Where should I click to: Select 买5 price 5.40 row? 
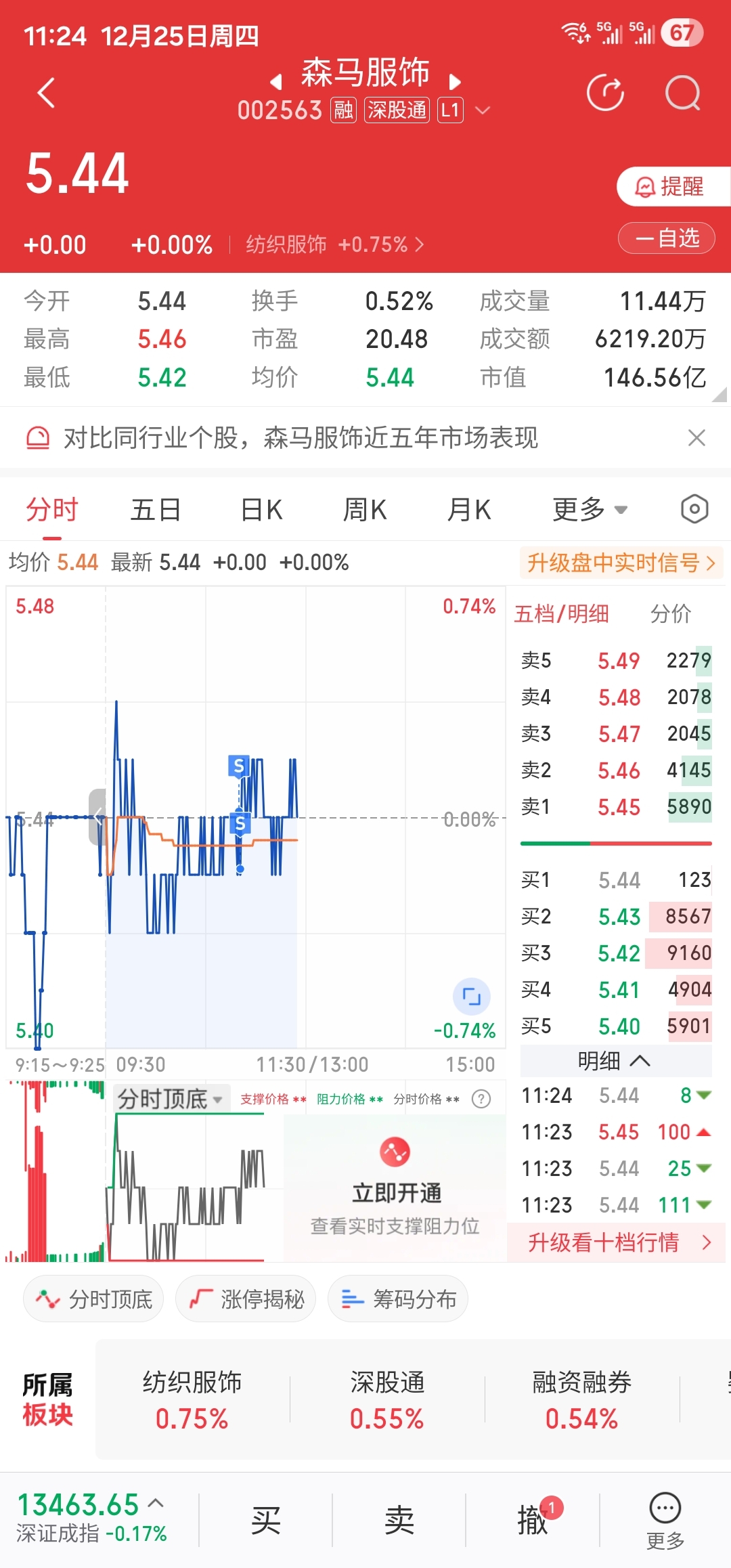coord(616,1026)
